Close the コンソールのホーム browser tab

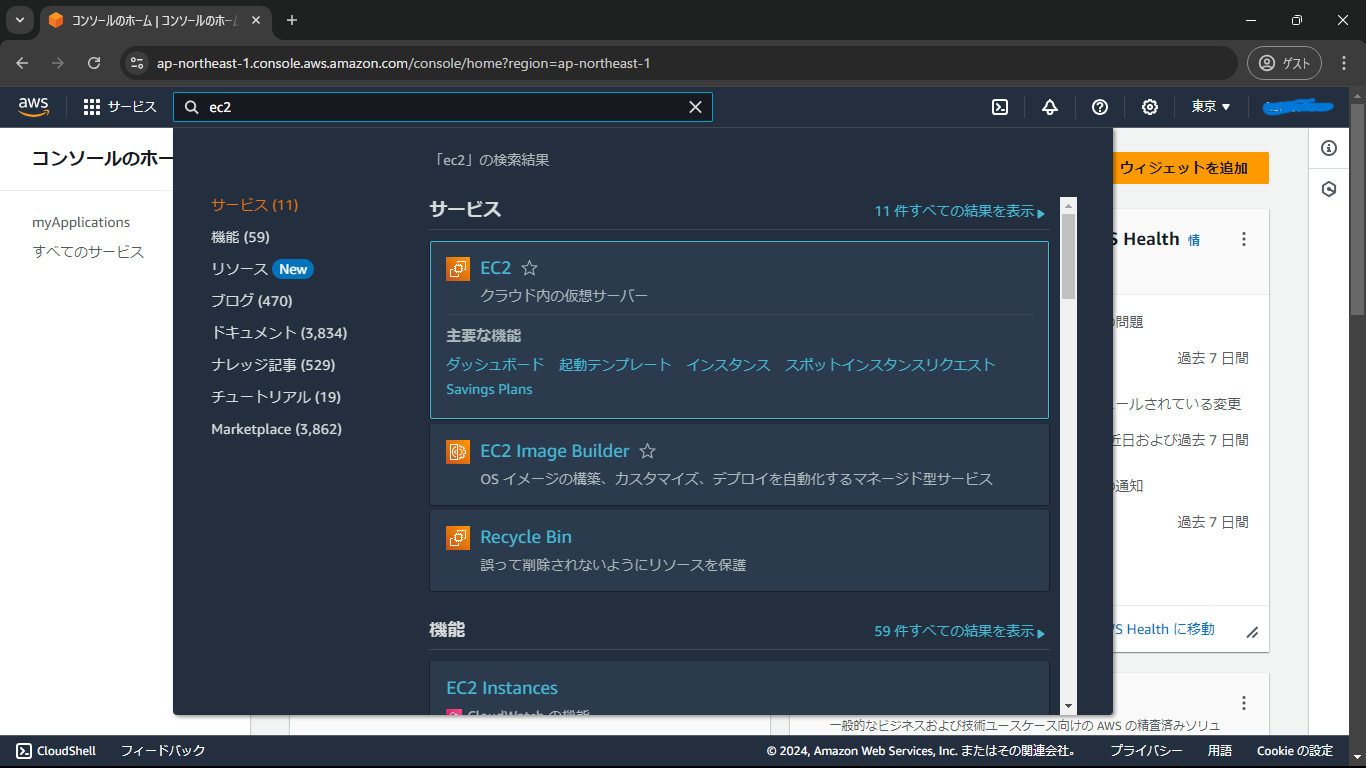257,20
